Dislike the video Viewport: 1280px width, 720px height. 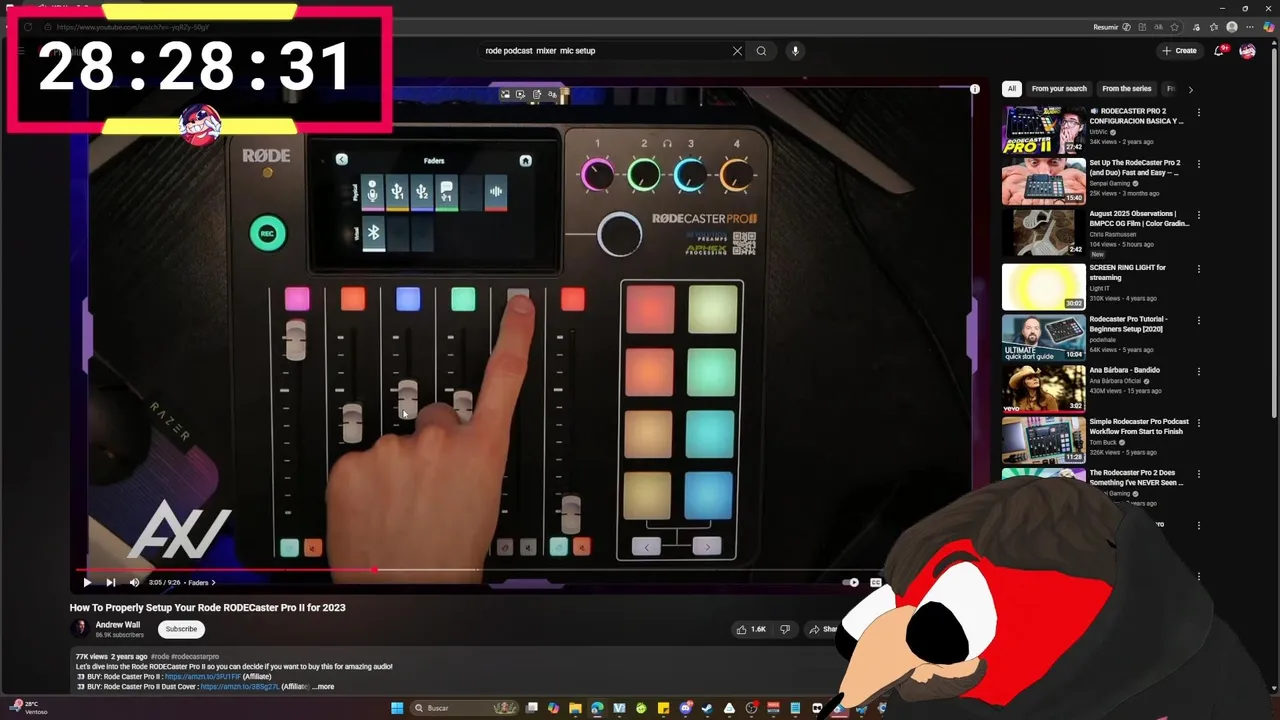tap(785, 629)
